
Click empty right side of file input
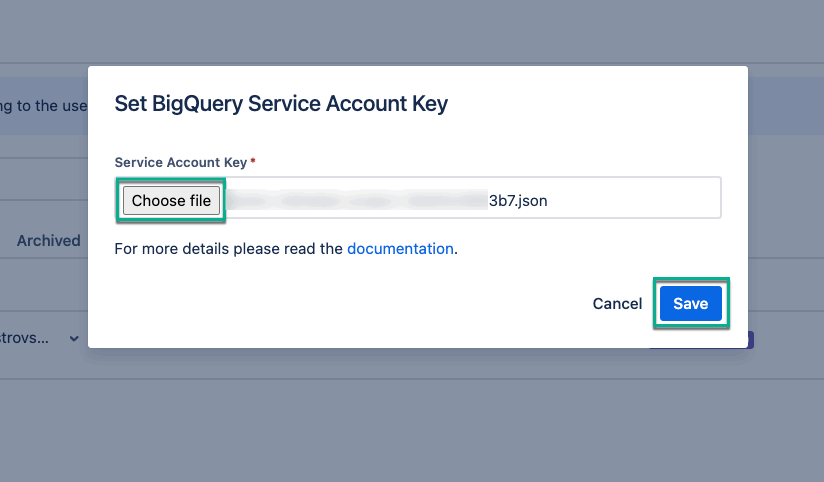click(x=640, y=200)
